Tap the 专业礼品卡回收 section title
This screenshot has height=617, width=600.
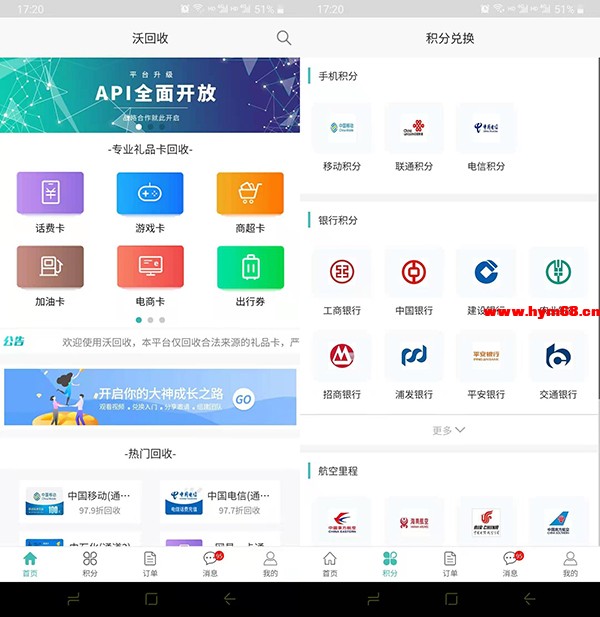pyautogui.click(x=150, y=150)
